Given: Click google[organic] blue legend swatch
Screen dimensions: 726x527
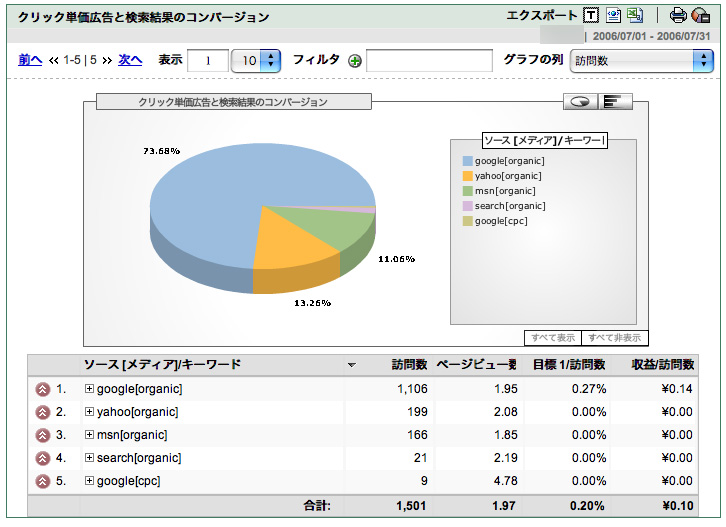Looking at the screenshot, I should (x=467, y=161).
